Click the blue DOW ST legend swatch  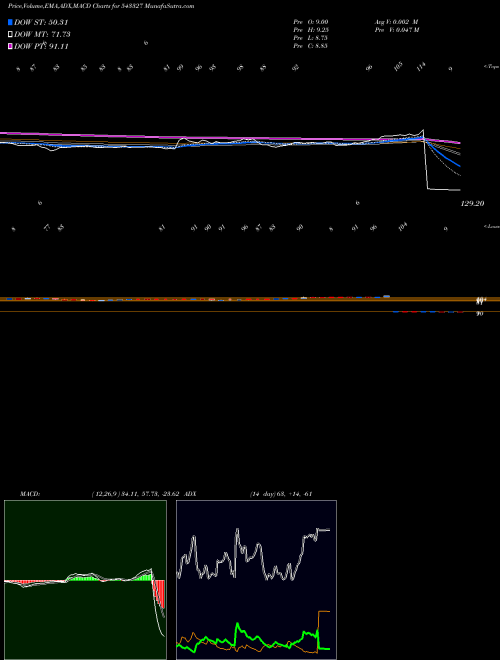point(11,22)
